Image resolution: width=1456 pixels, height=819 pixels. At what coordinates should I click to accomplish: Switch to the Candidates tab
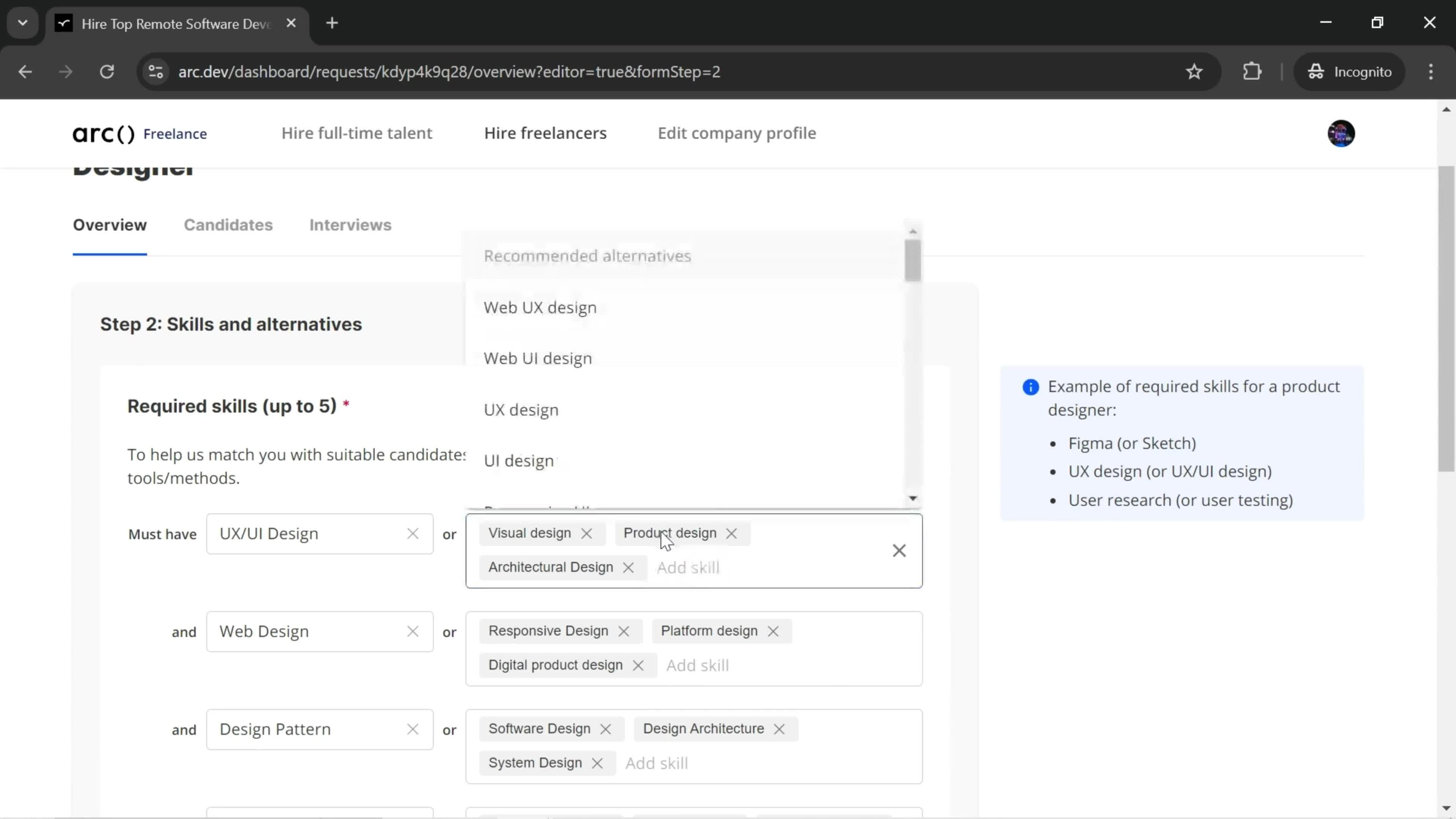click(228, 225)
